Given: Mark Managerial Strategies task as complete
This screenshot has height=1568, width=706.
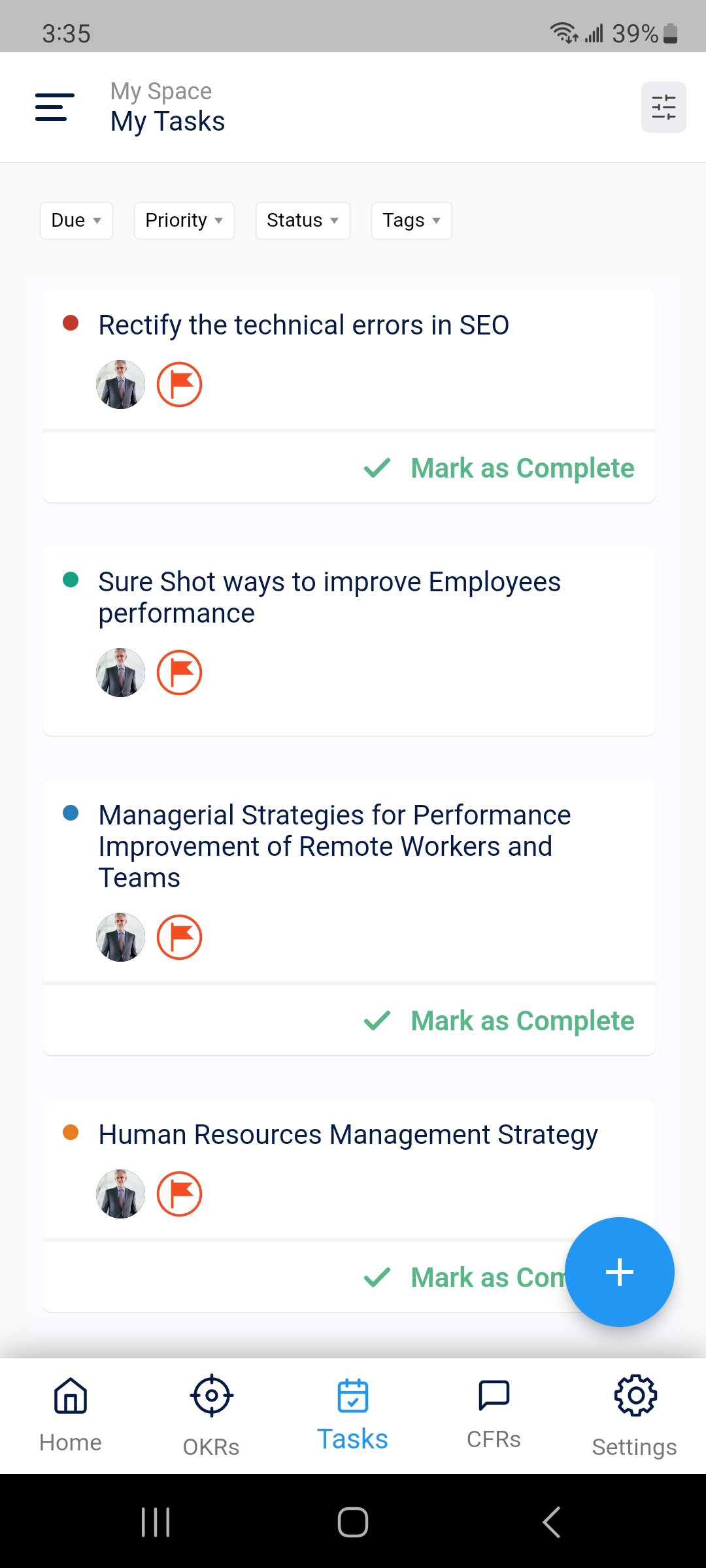Looking at the screenshot, I should coord(499,1021).
